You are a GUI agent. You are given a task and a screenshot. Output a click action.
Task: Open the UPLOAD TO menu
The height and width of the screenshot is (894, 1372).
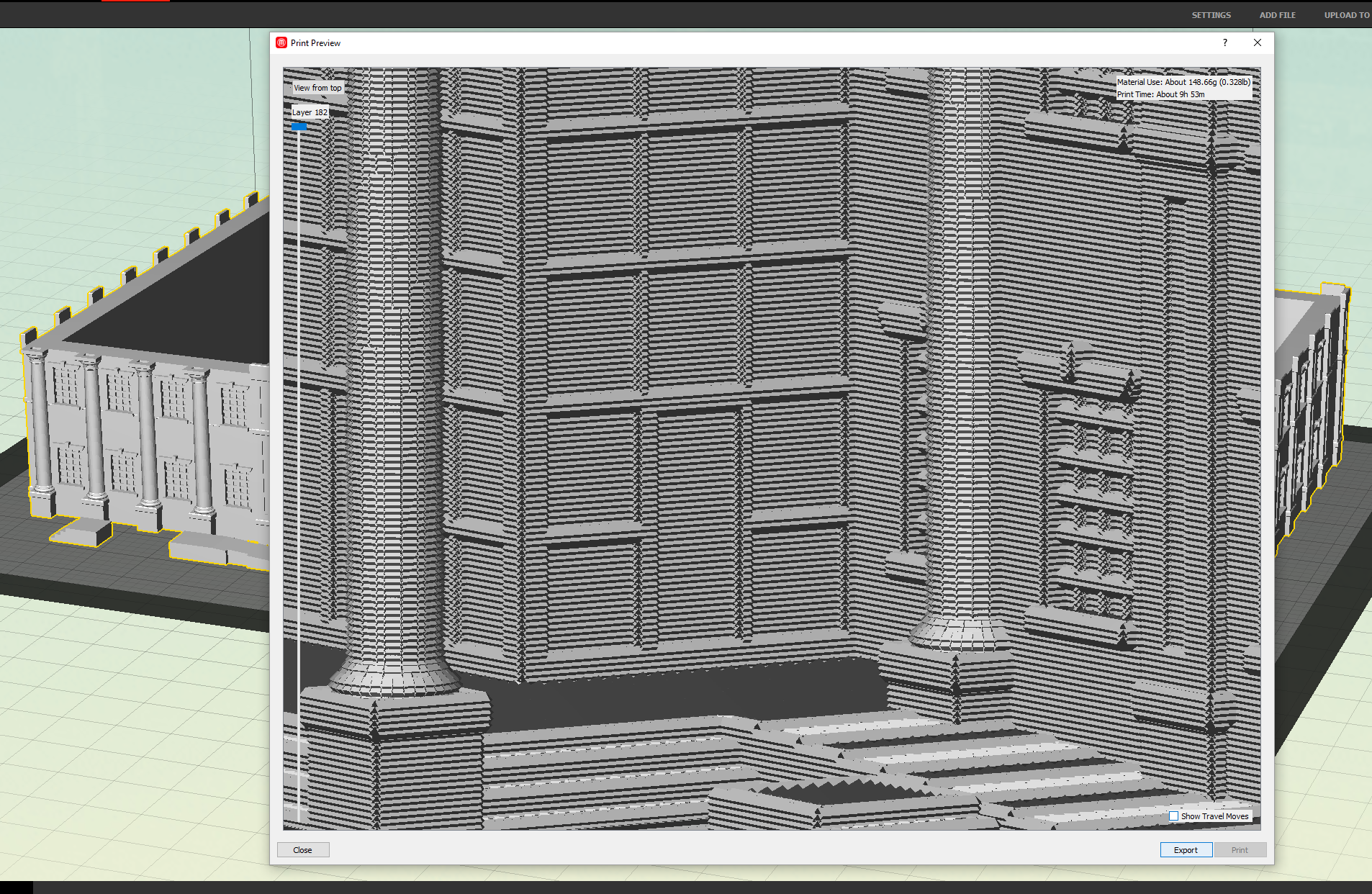[x=1347, y=15]
